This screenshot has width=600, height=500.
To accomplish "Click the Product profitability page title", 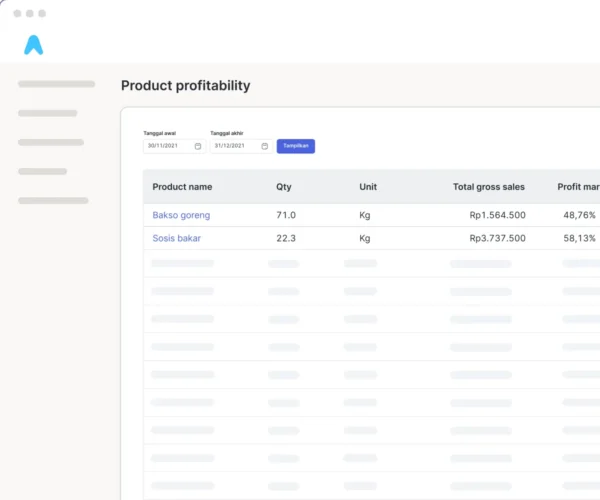I will (186, 86).
